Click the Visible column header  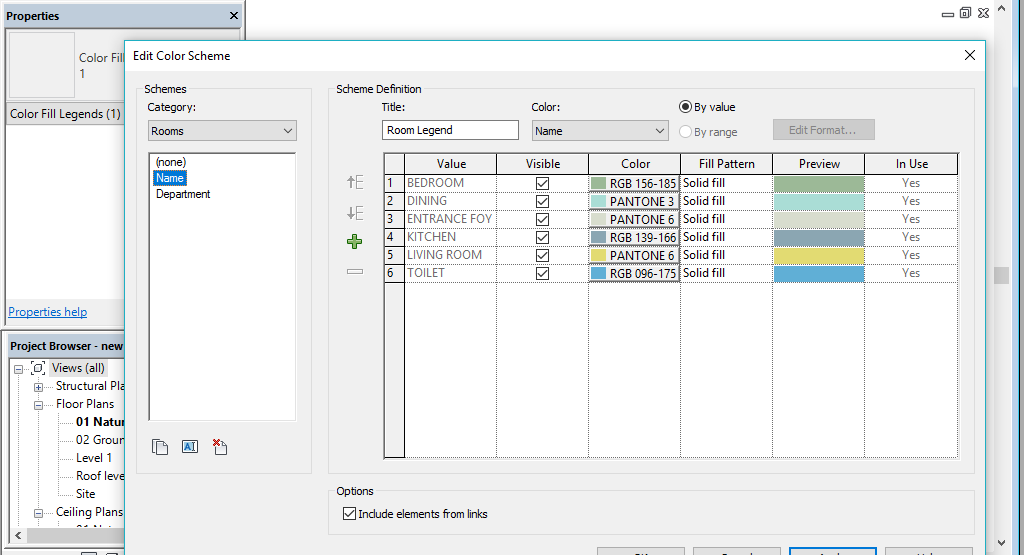(x=543, y=163)
